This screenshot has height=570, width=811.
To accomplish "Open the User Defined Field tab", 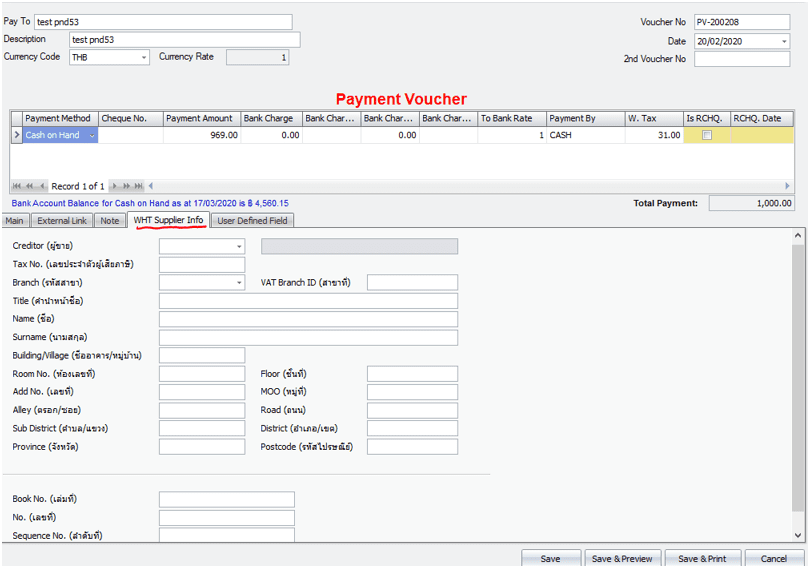I will click(252, 220).
